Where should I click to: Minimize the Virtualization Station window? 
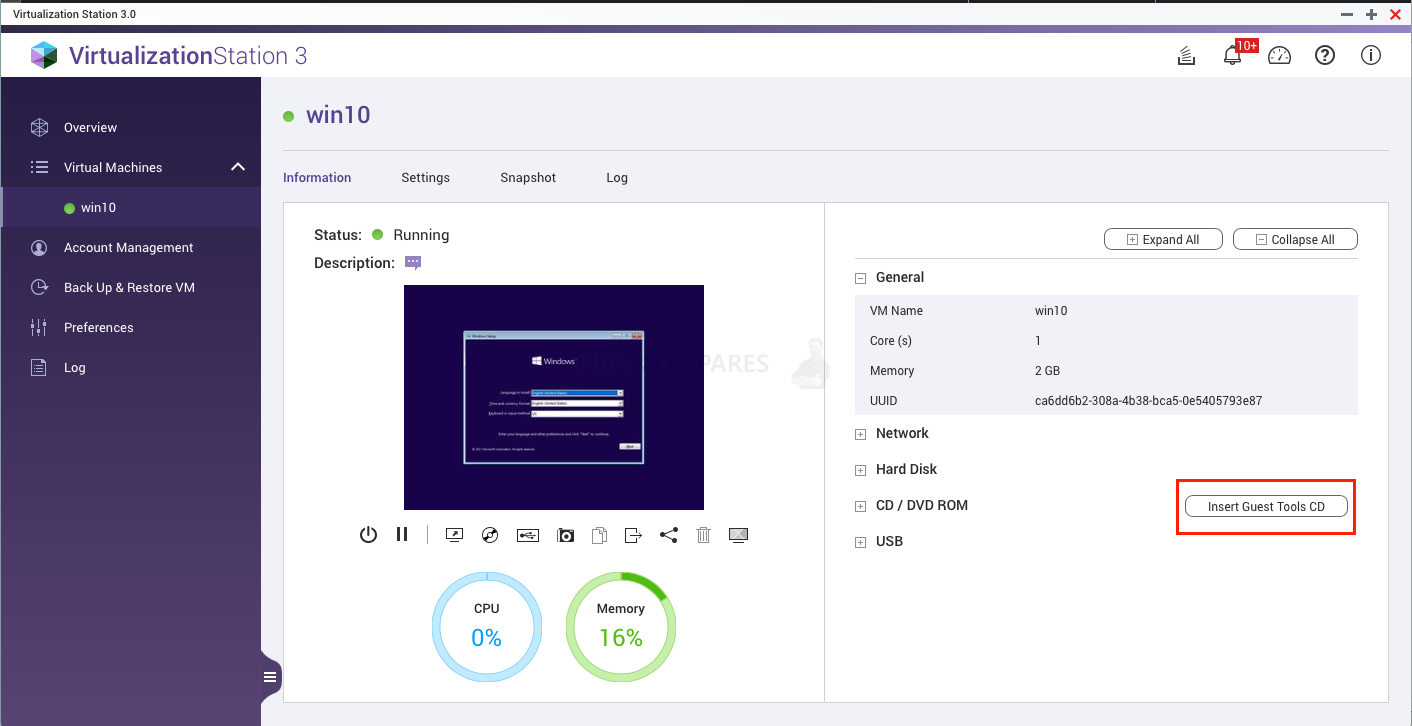tap(1347, 14)
